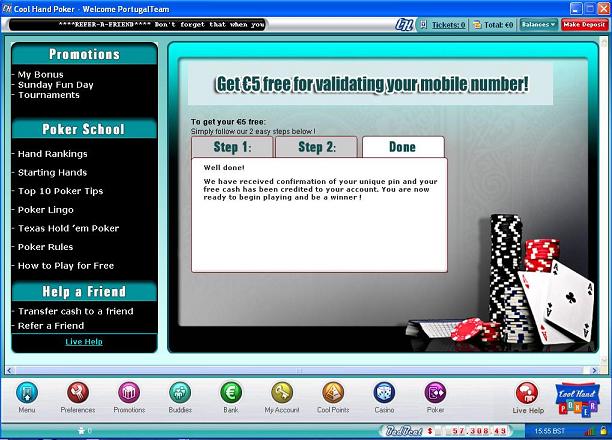The width and height of the screenshot is (612, 440).
Task: Click the CH logo in top bar
Action: pos(404,25)
